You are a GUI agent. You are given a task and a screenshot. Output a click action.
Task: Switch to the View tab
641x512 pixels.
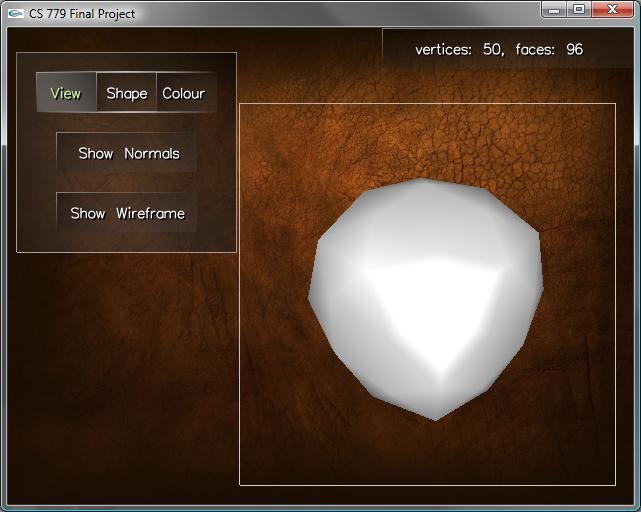click(66, 93)
